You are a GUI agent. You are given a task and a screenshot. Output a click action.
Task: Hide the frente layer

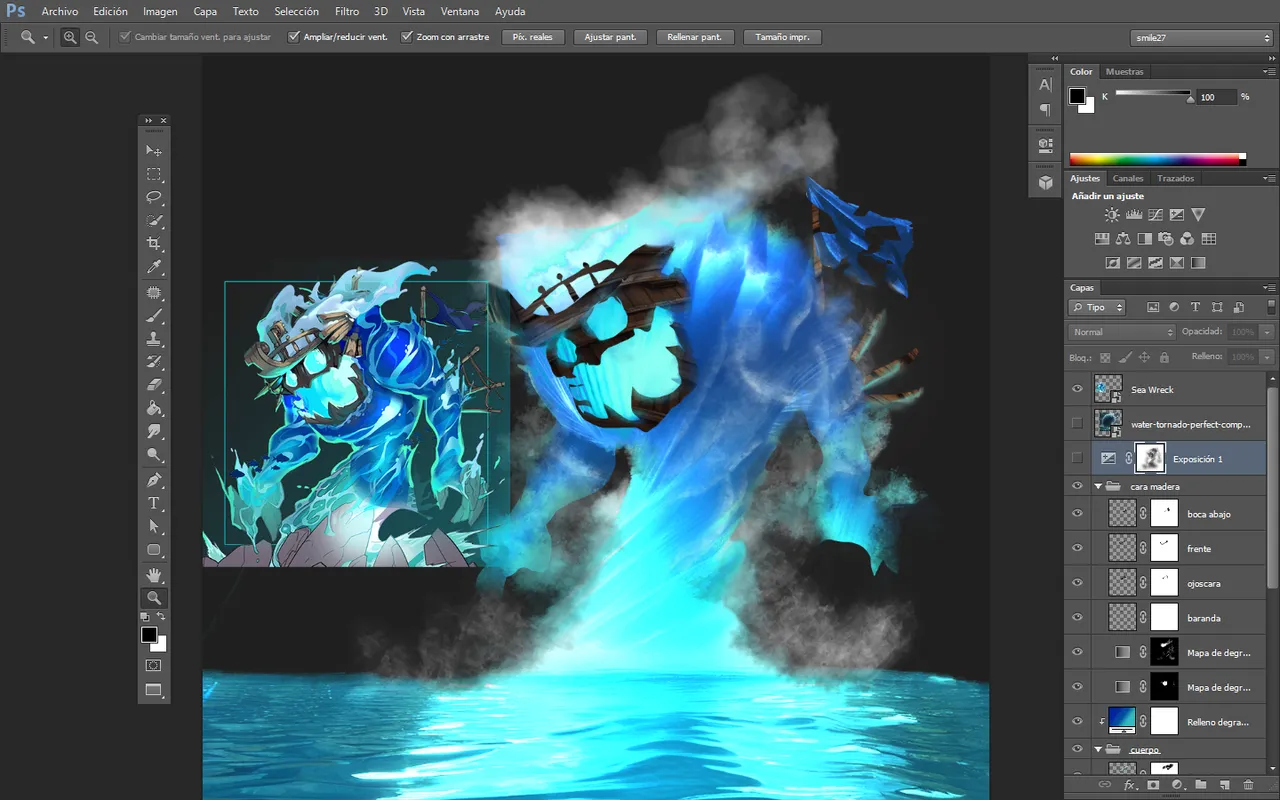point(1077,548)
